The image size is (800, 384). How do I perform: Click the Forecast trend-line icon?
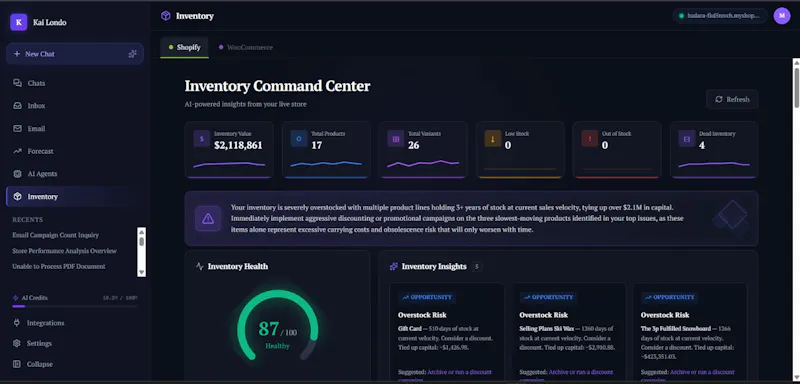(x=17, y=151)
